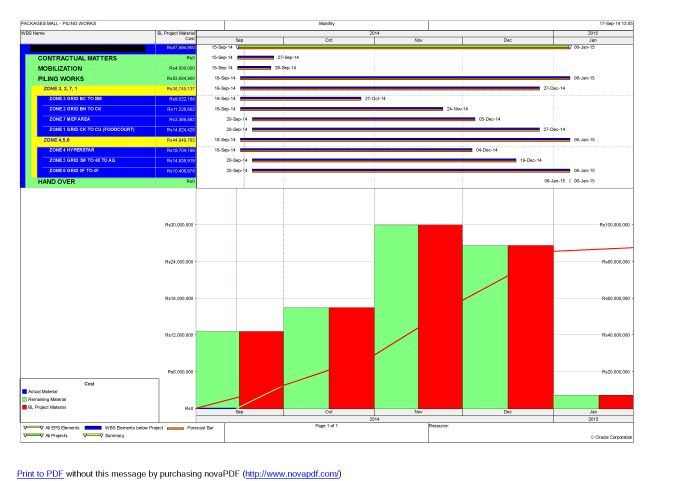Click the PILING WORKS cost value cell
680x481 pixels.
(176, 79)
